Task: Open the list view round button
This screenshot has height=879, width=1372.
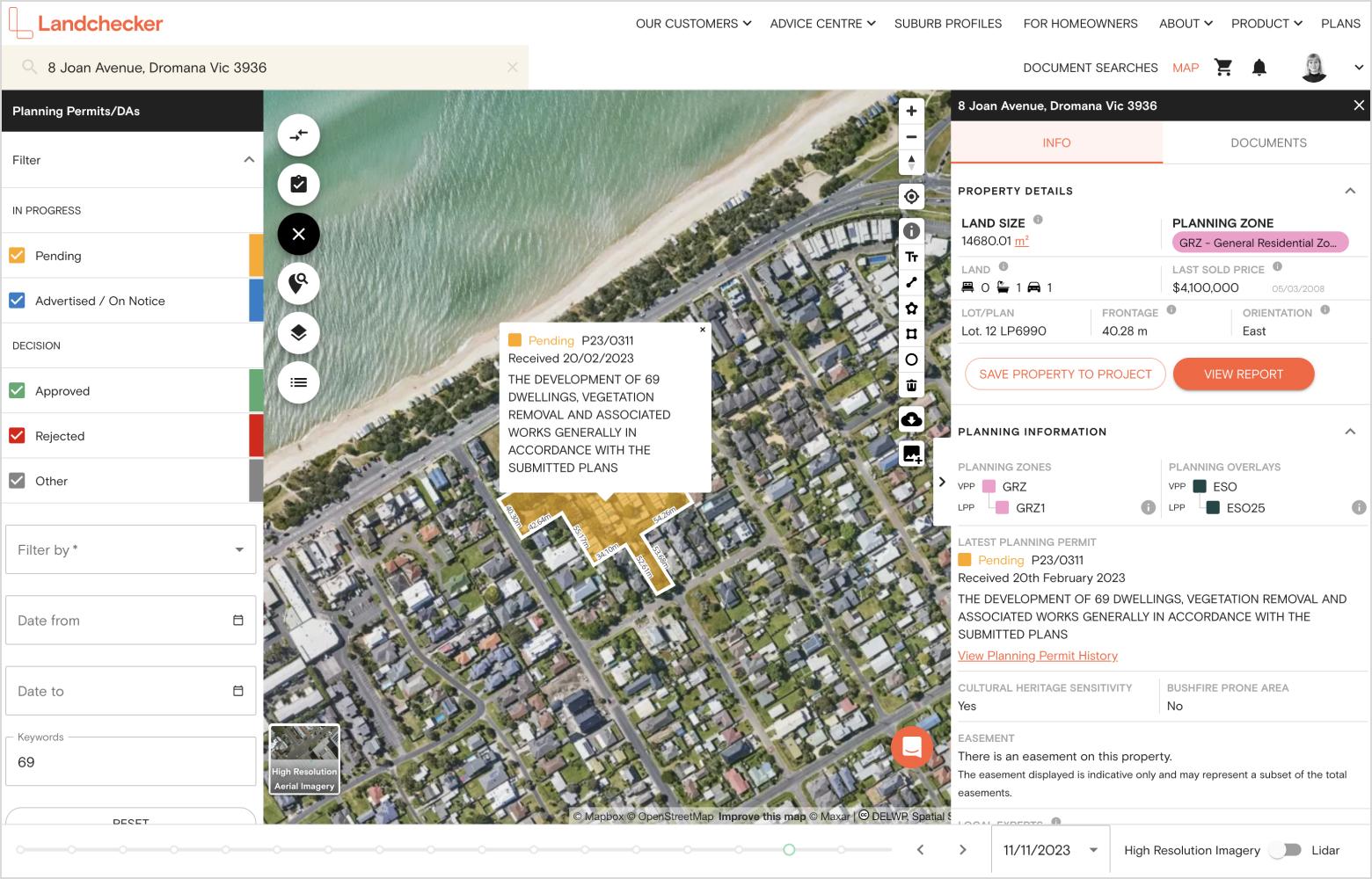Action: point(299,382)
